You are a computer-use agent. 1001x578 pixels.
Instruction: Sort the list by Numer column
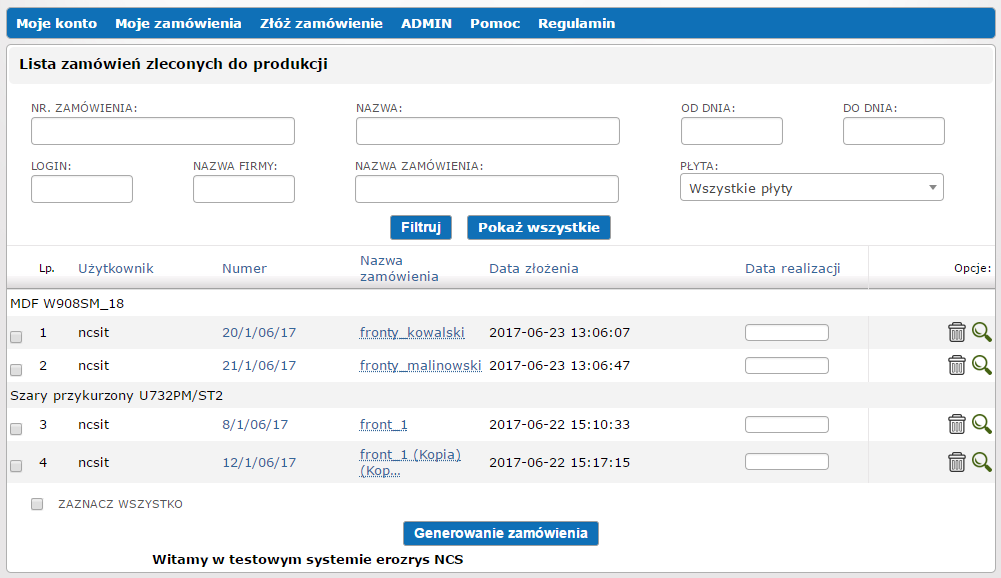tap(244, 268)
